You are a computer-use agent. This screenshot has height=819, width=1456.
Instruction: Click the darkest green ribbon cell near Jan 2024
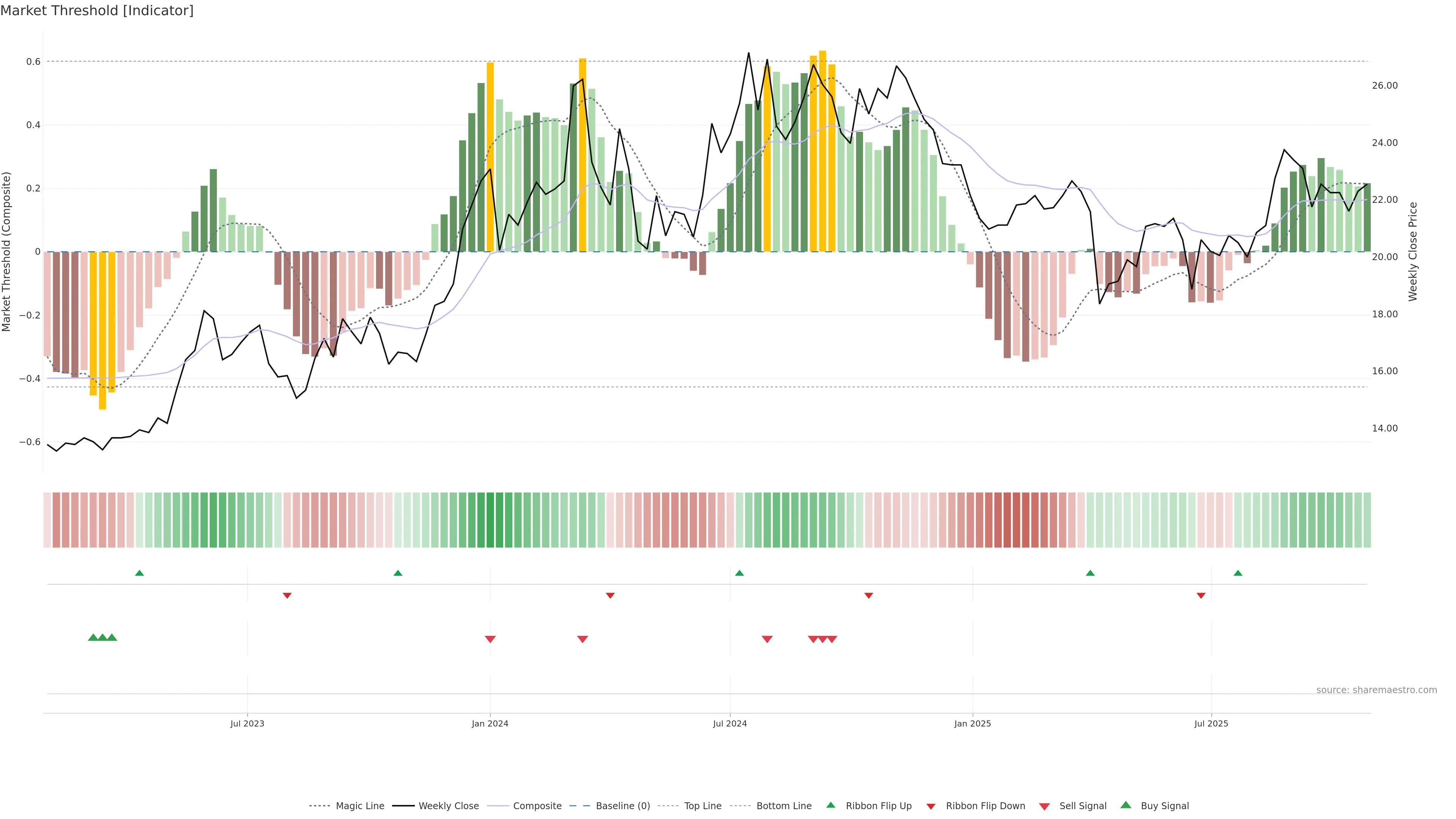(x=490, y=520)
